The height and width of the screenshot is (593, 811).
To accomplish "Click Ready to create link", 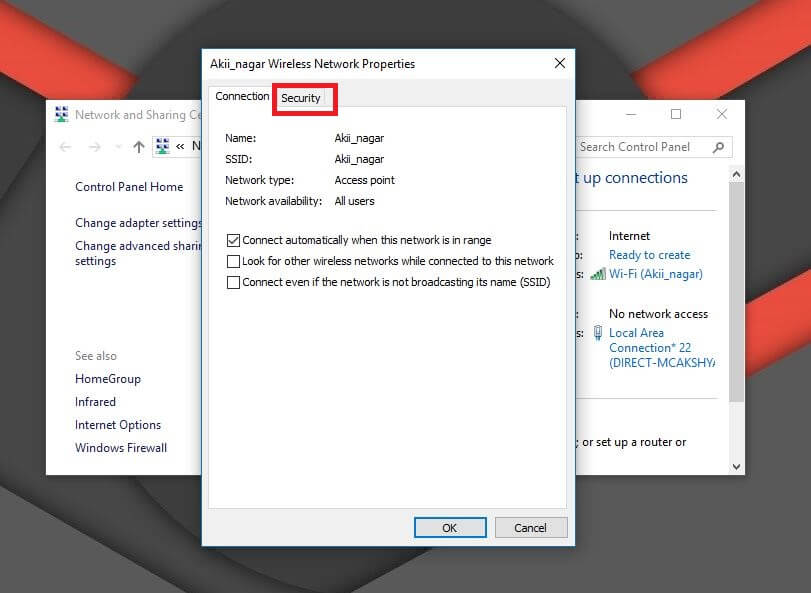I will coord(650,255).
